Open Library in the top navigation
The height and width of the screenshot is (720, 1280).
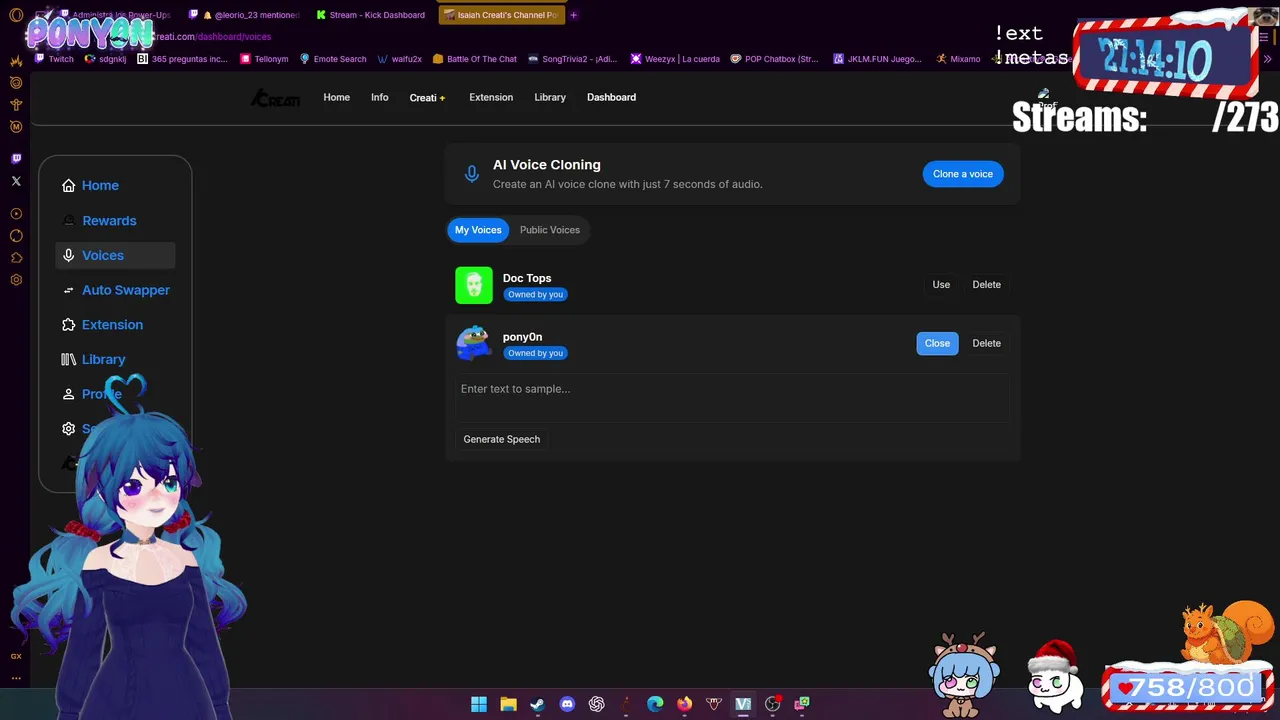(550, 97)
